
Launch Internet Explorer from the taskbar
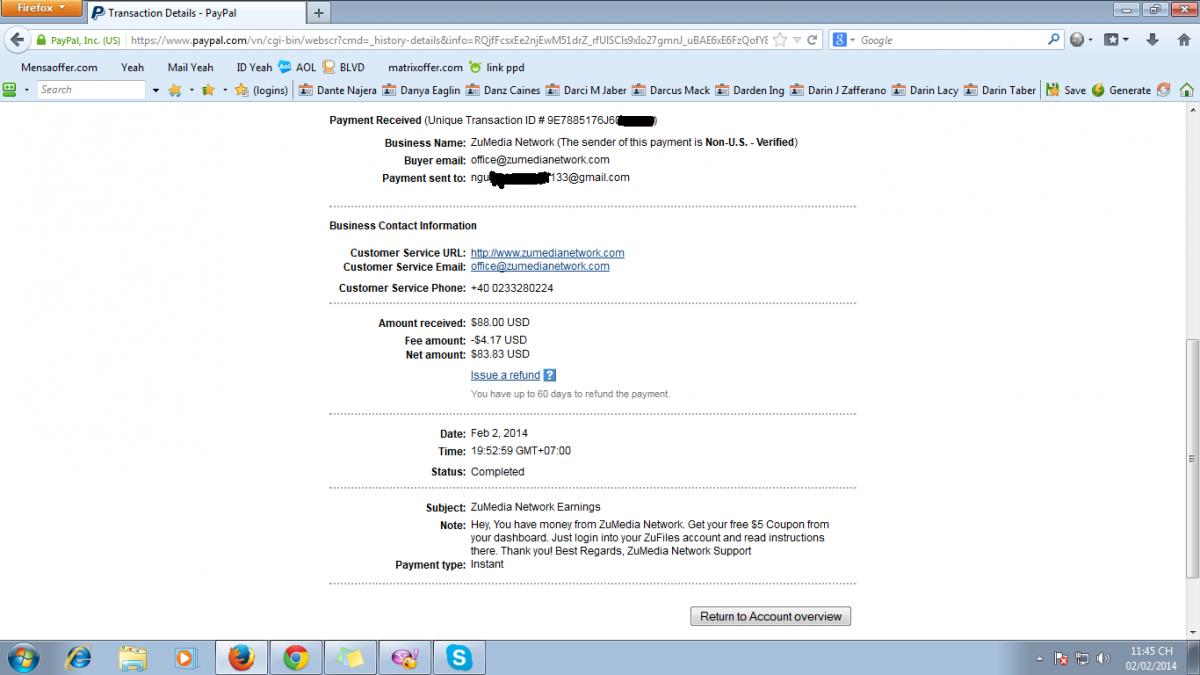coord(78,657)
